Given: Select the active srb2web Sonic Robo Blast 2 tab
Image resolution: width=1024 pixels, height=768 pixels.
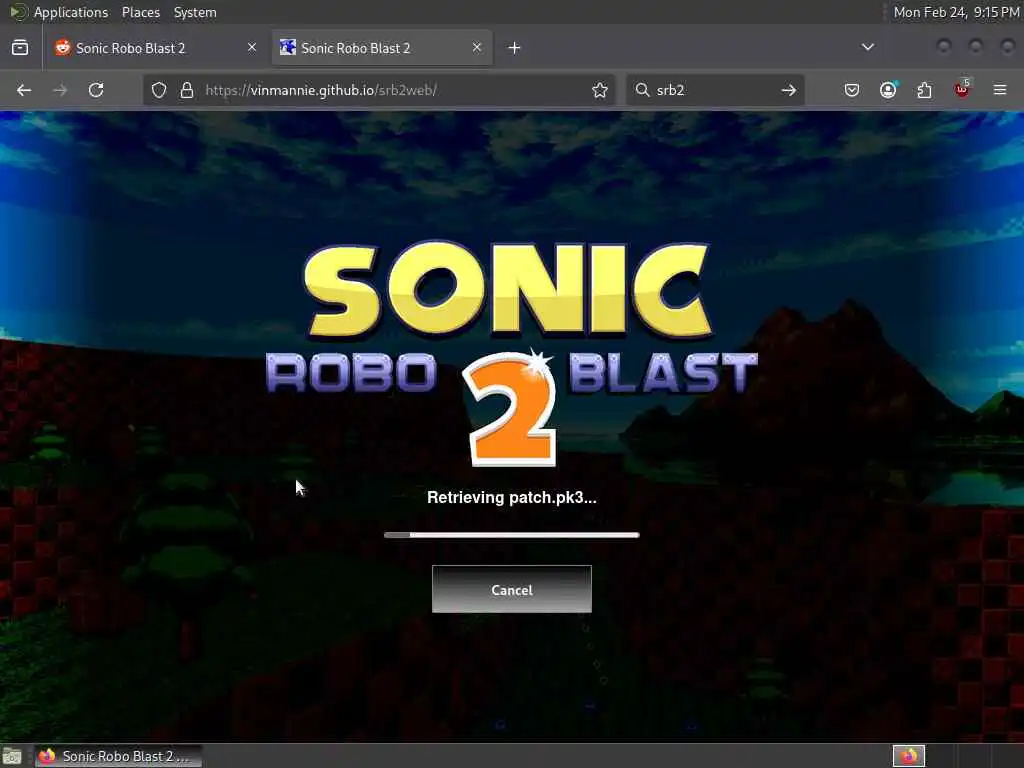Looking at the screenshot, I should 382,48.
